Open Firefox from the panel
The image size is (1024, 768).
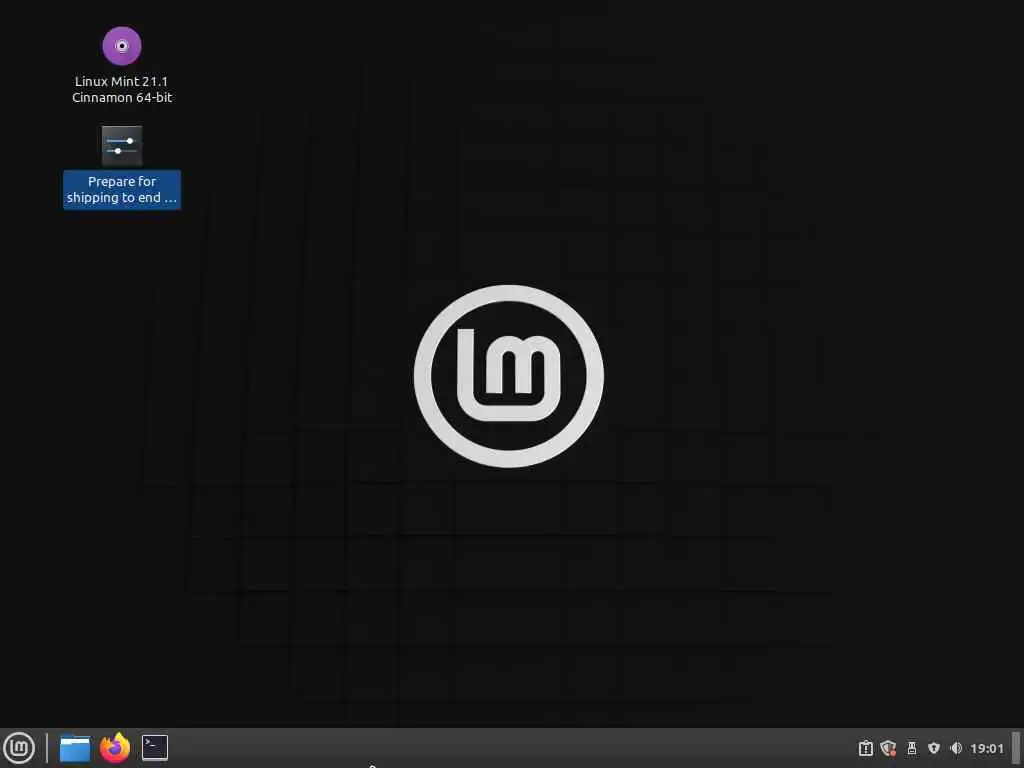pos(115,748)
